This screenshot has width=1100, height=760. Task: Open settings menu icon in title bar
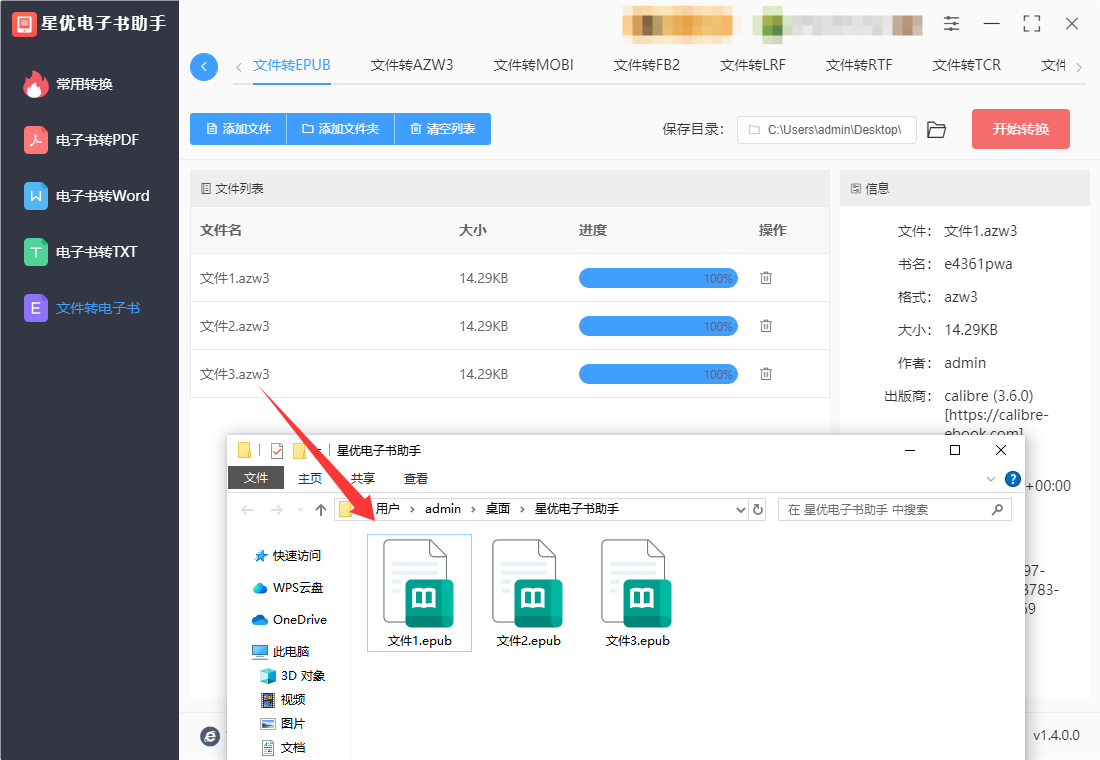951,24
